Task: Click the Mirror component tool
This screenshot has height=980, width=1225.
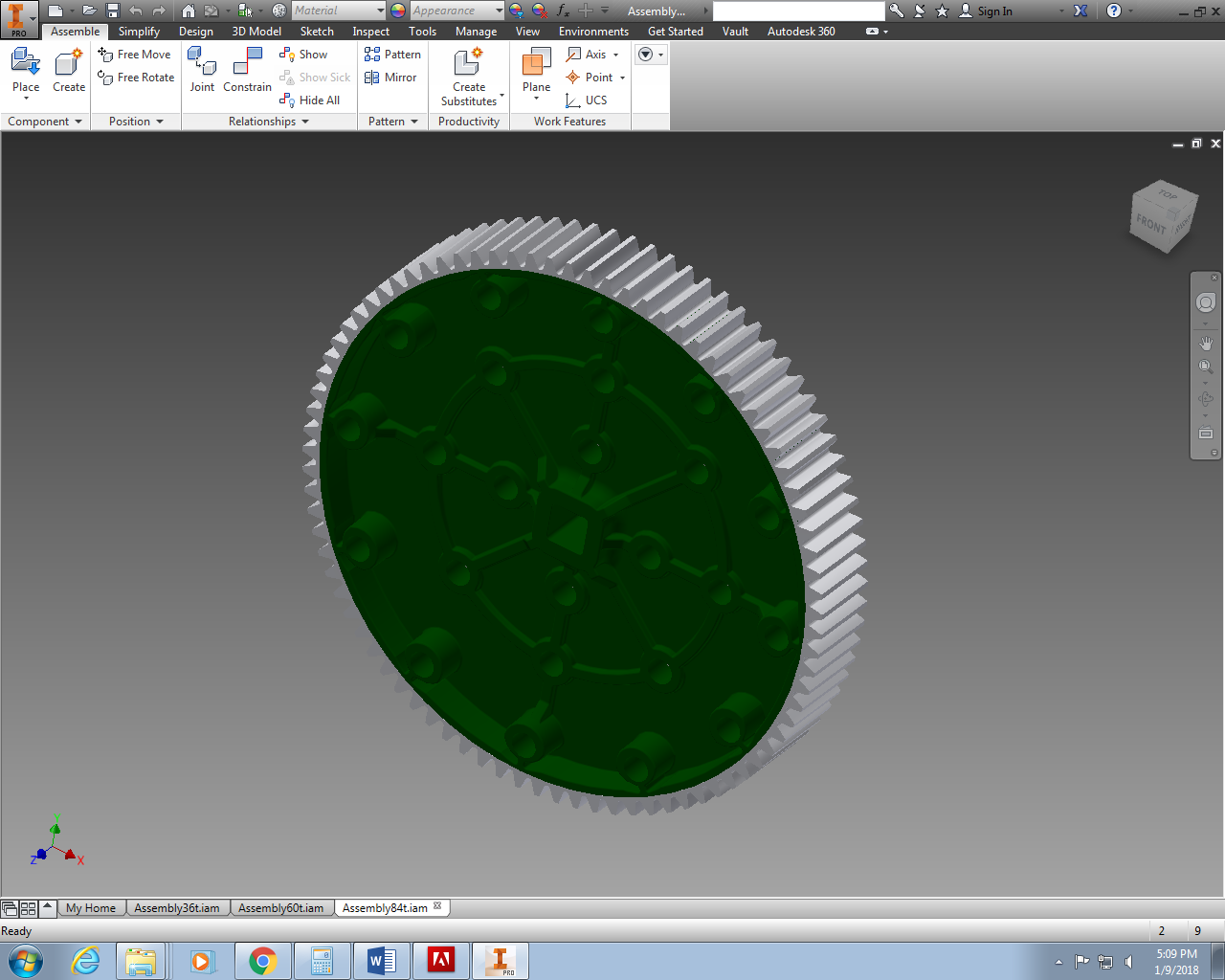Action: point(390,78)
